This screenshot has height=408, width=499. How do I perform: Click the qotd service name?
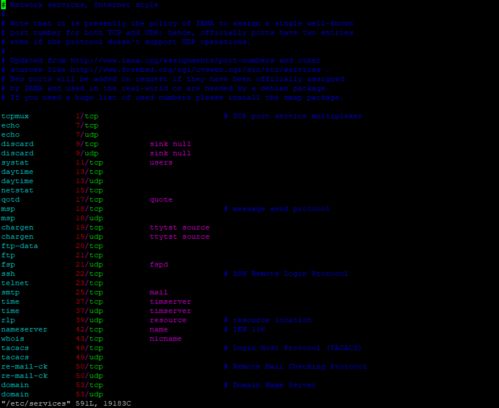coord(10,200)
